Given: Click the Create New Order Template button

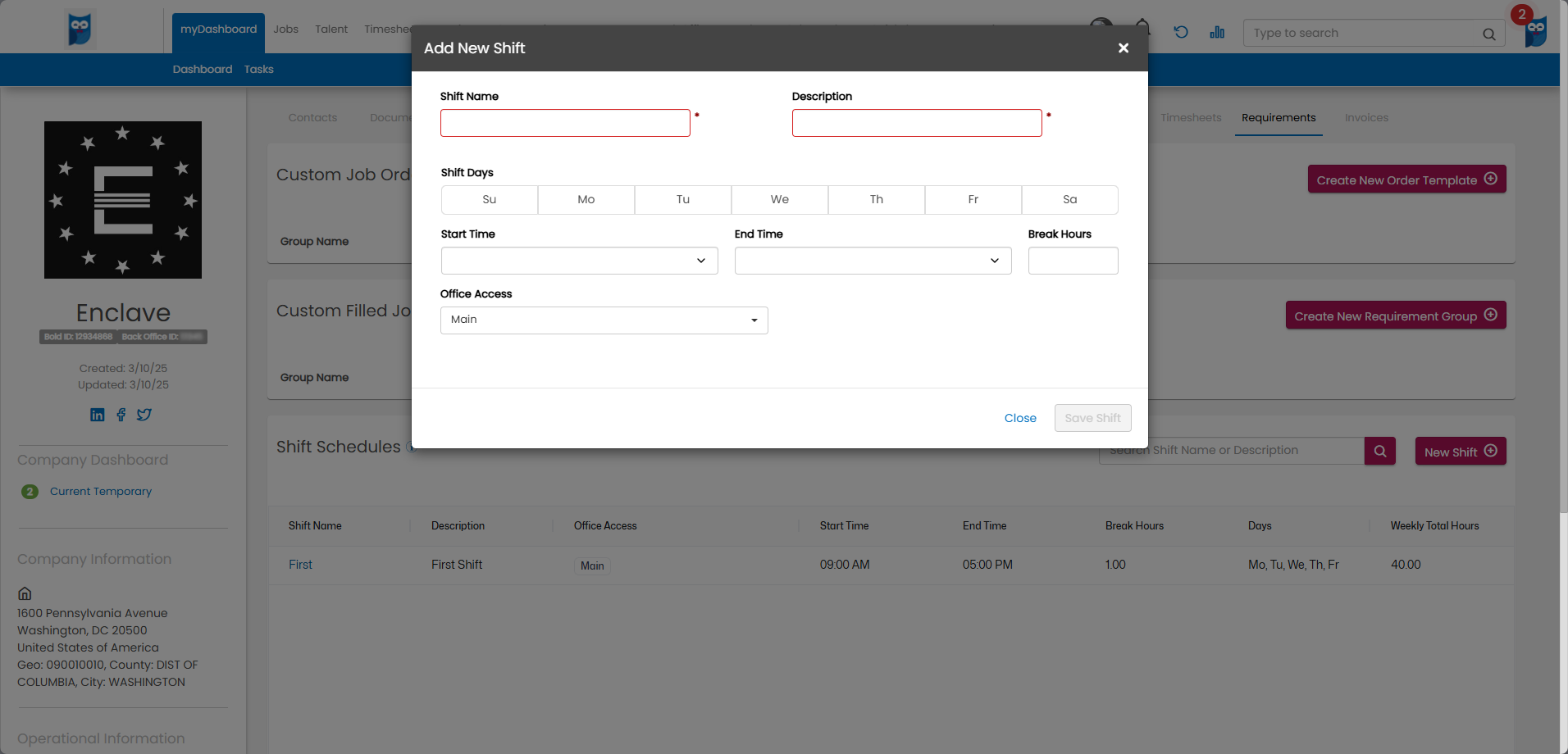Looking at the screenshot, I should (1406, 180).
